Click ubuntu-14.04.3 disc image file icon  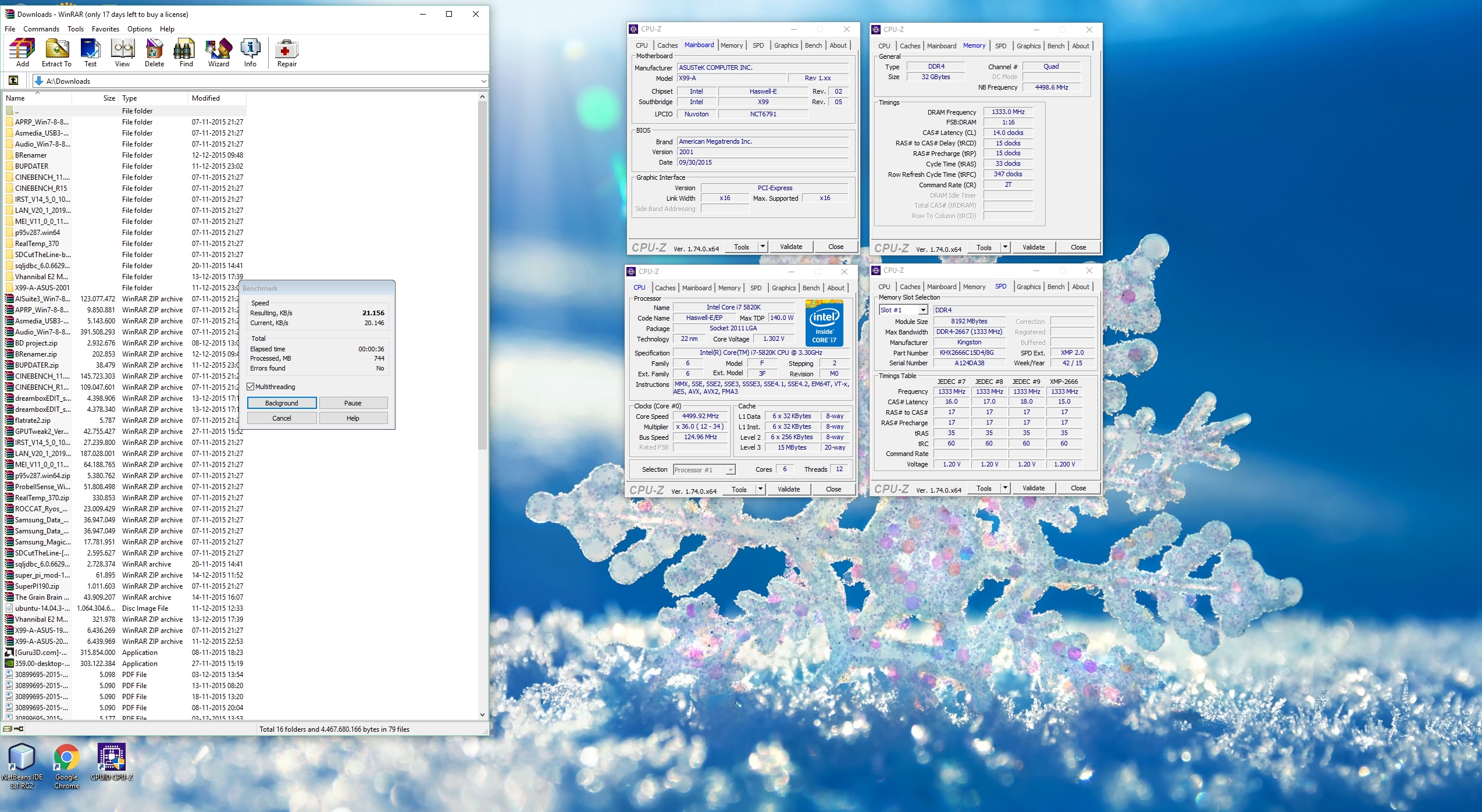[x=9, y=608]
